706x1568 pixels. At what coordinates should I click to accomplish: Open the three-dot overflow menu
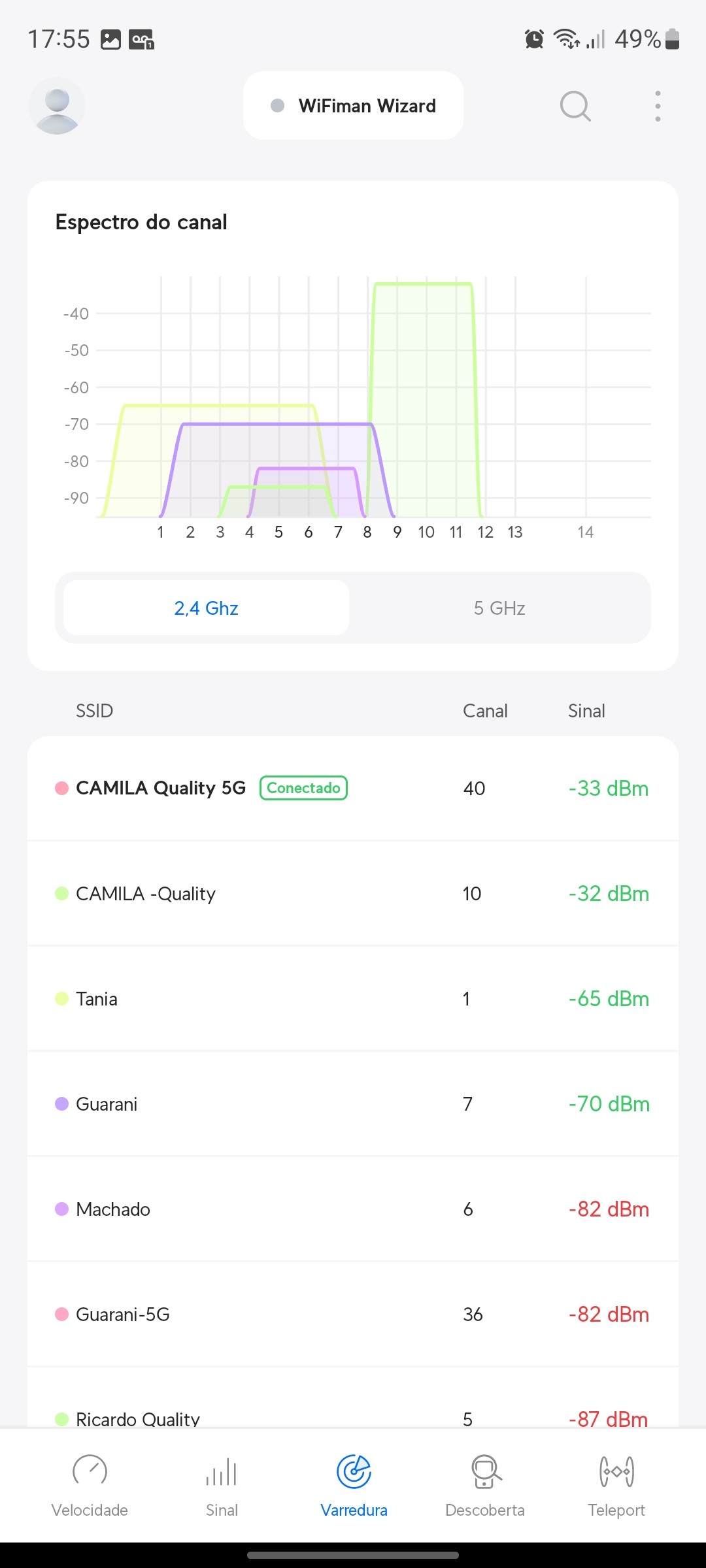658,106
